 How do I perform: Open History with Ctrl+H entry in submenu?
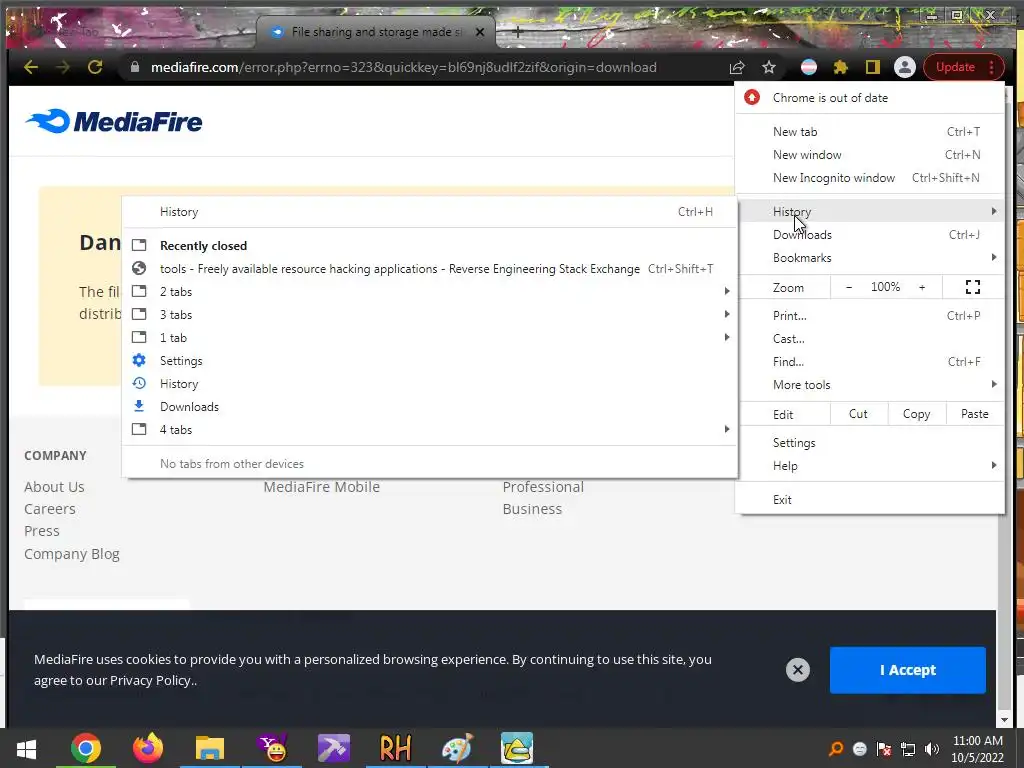coord(430,212)
